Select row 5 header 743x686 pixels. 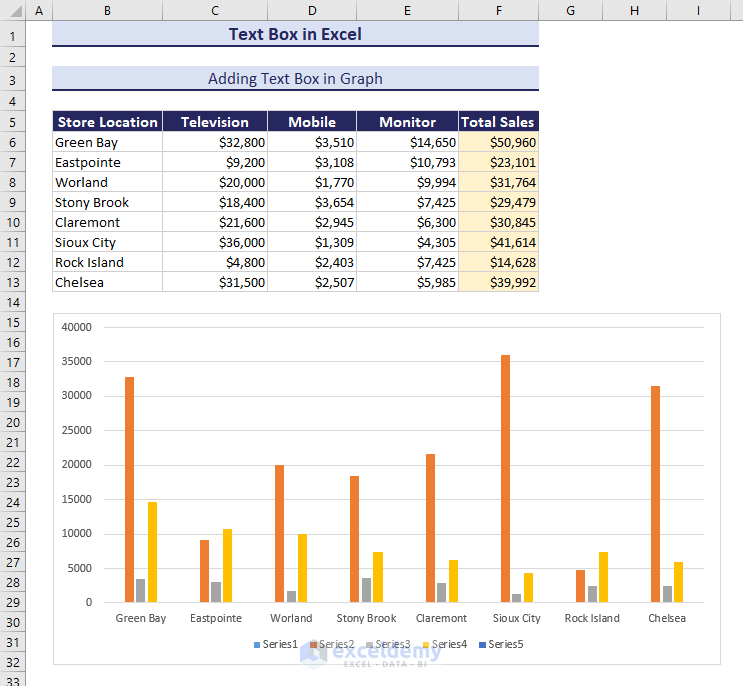tap(12, 122)
